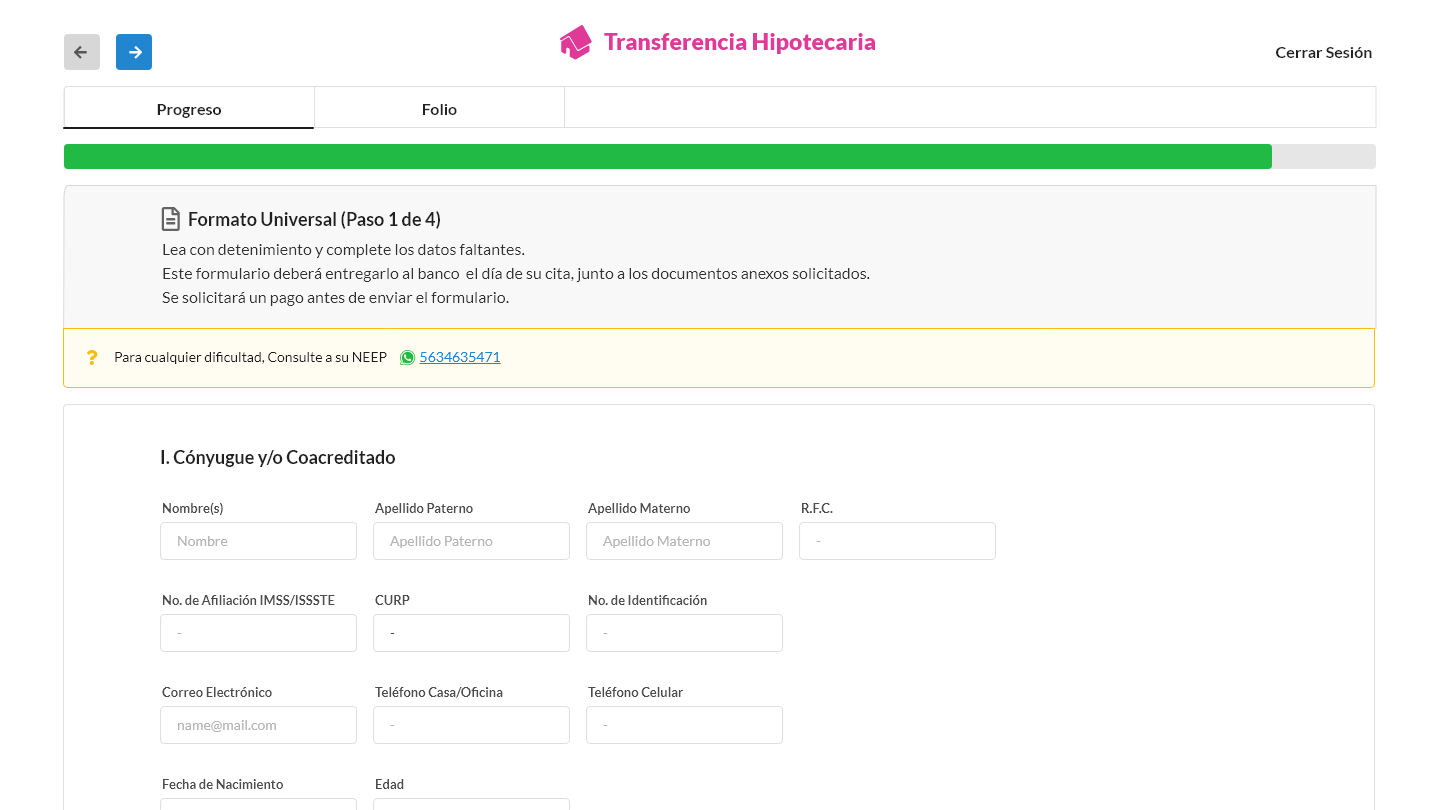This screenshot has width=1440, height=810.
Task: Click the pink house logo icon
Action: tap(576, 42)
